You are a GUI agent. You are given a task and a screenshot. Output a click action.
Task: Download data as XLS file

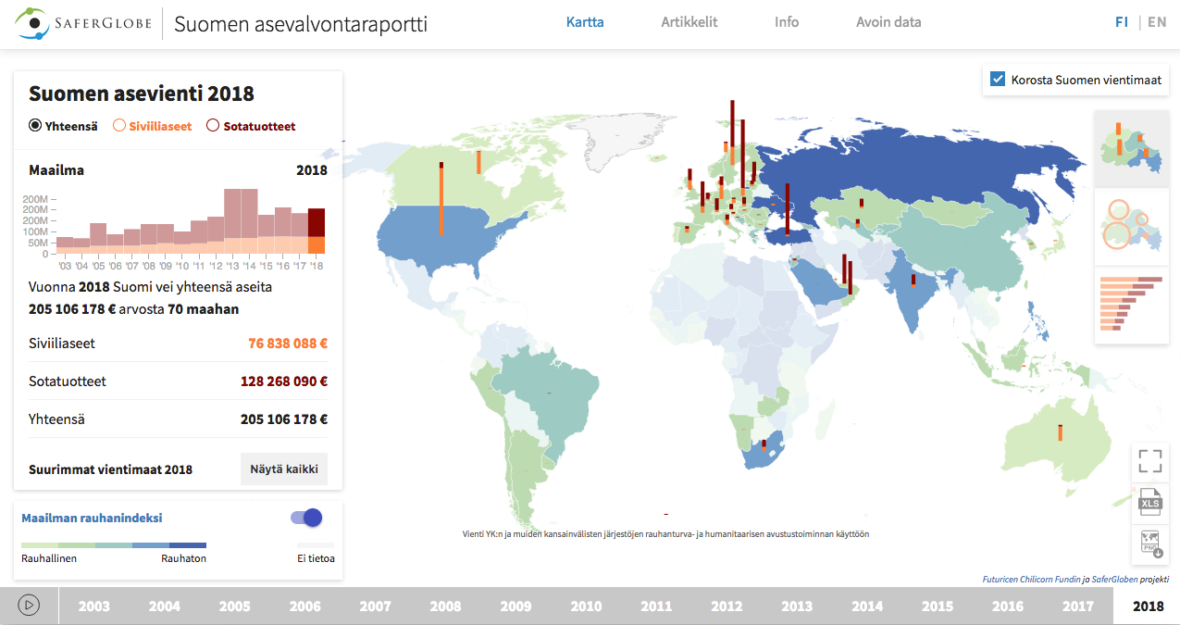tap(1150, 502)
